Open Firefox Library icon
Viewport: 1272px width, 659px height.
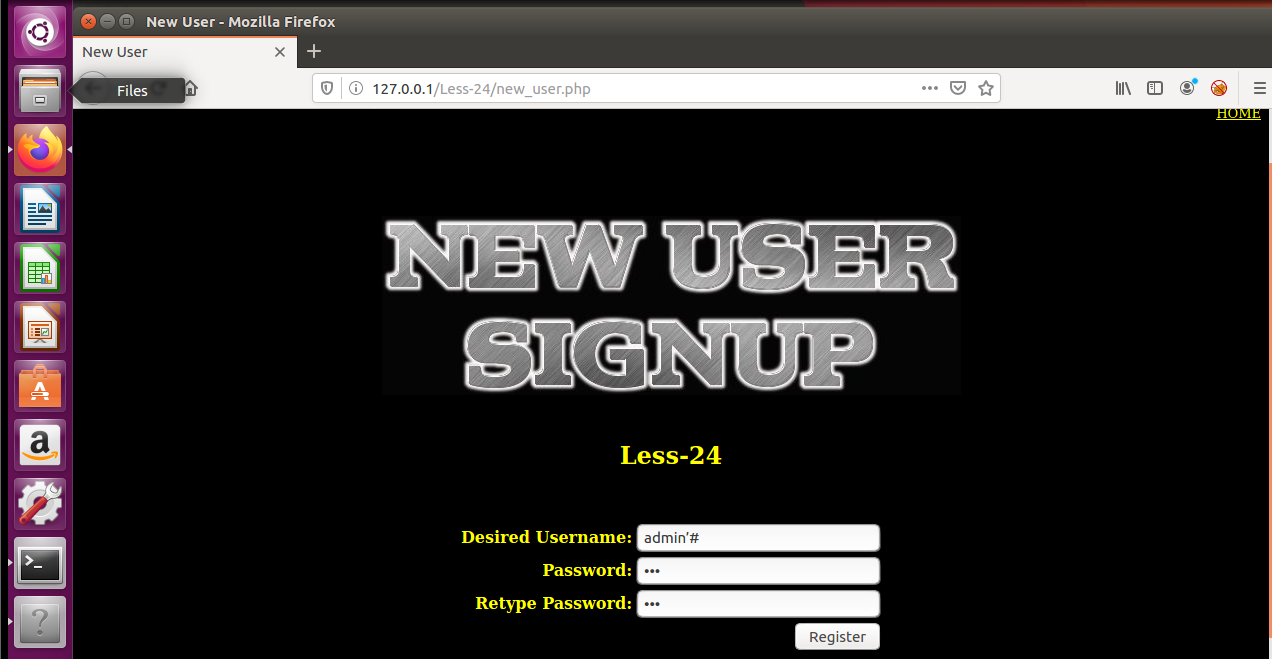(x=1123, y=88)
